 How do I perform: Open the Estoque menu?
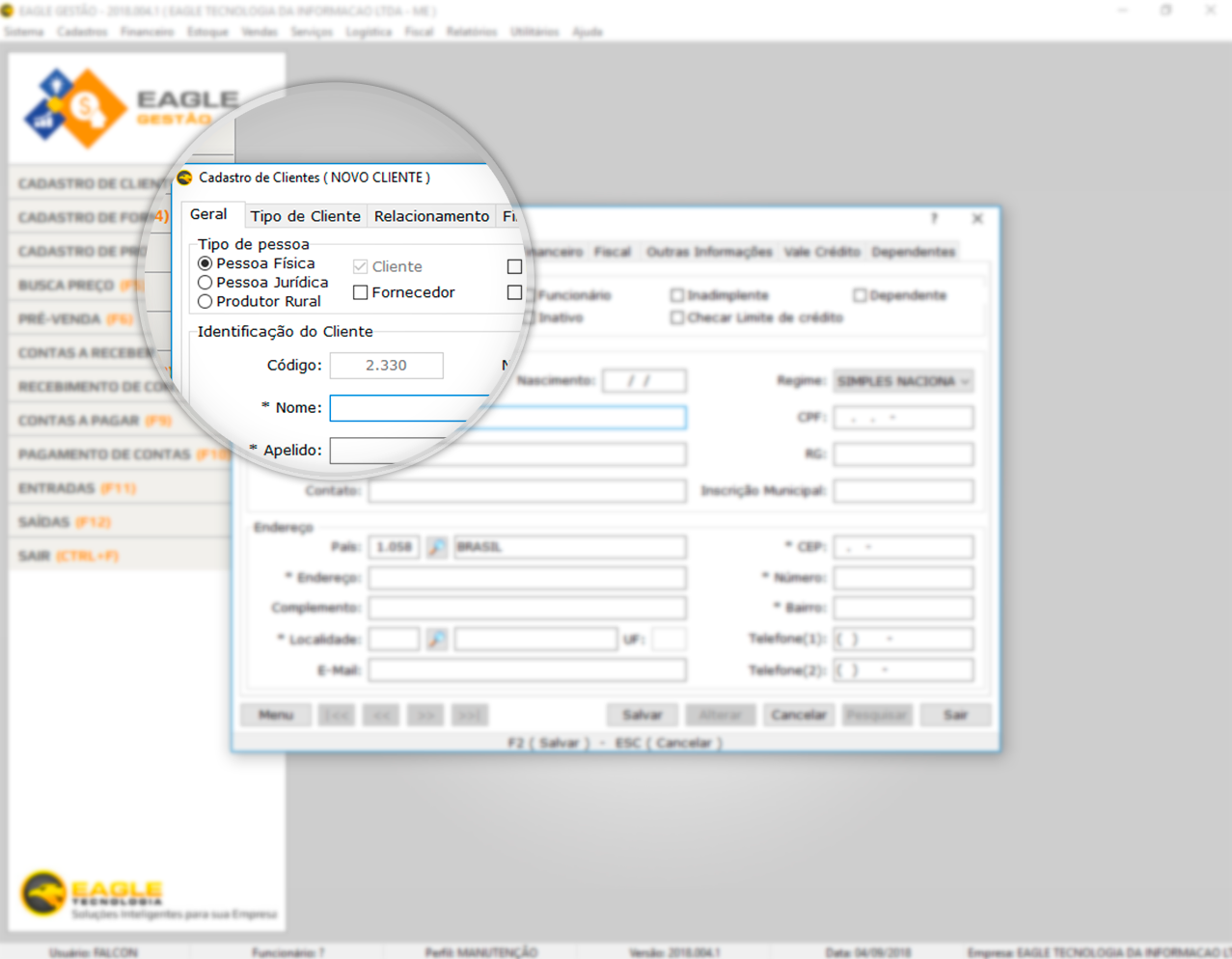pos(207,32)
